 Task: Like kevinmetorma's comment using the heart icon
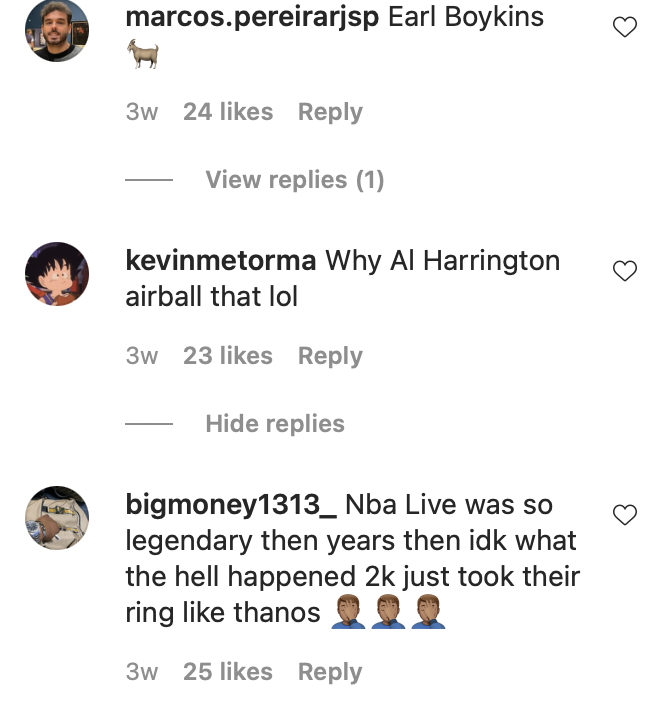click(x=624, y=270)
